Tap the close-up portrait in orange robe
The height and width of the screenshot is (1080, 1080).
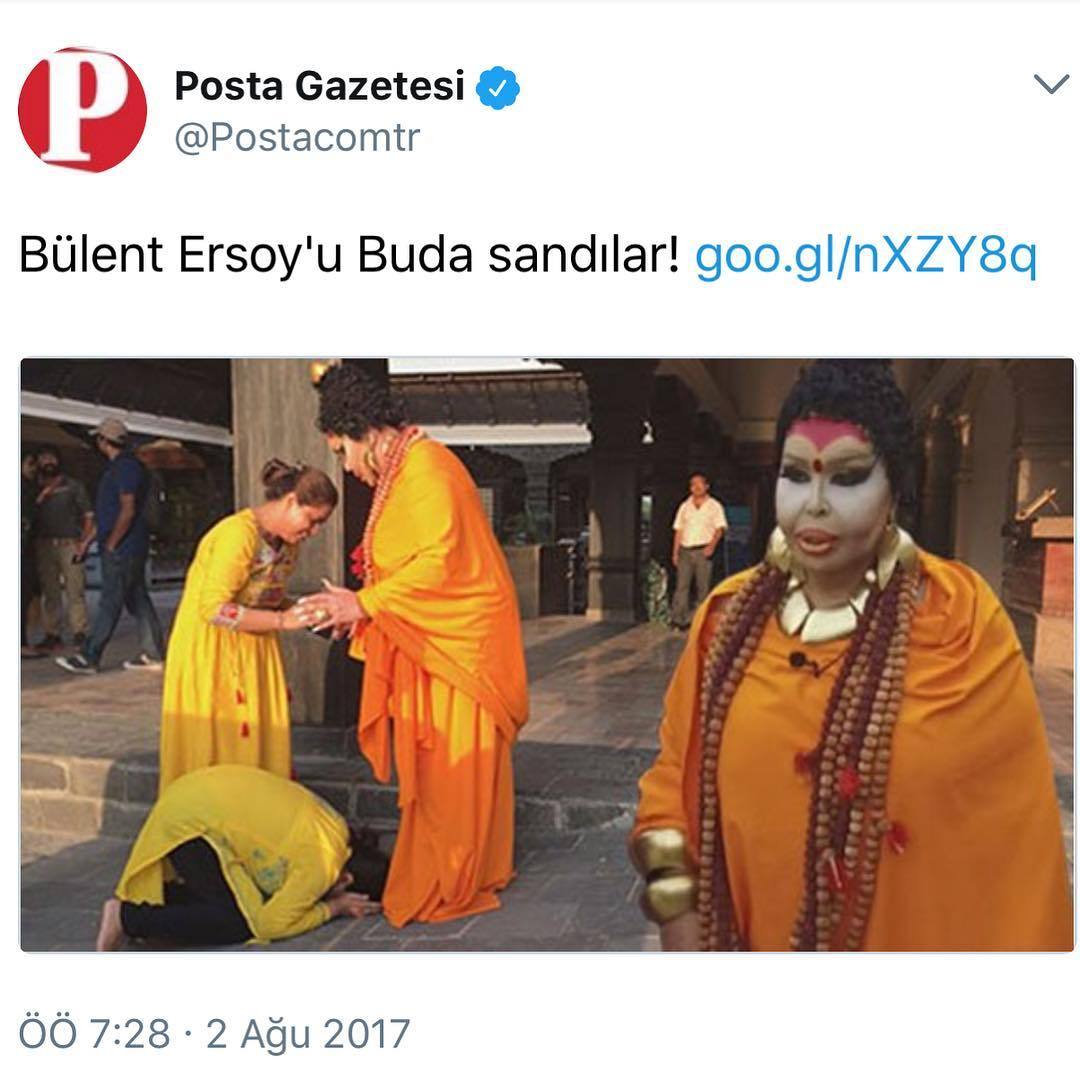tap(854, 654)
